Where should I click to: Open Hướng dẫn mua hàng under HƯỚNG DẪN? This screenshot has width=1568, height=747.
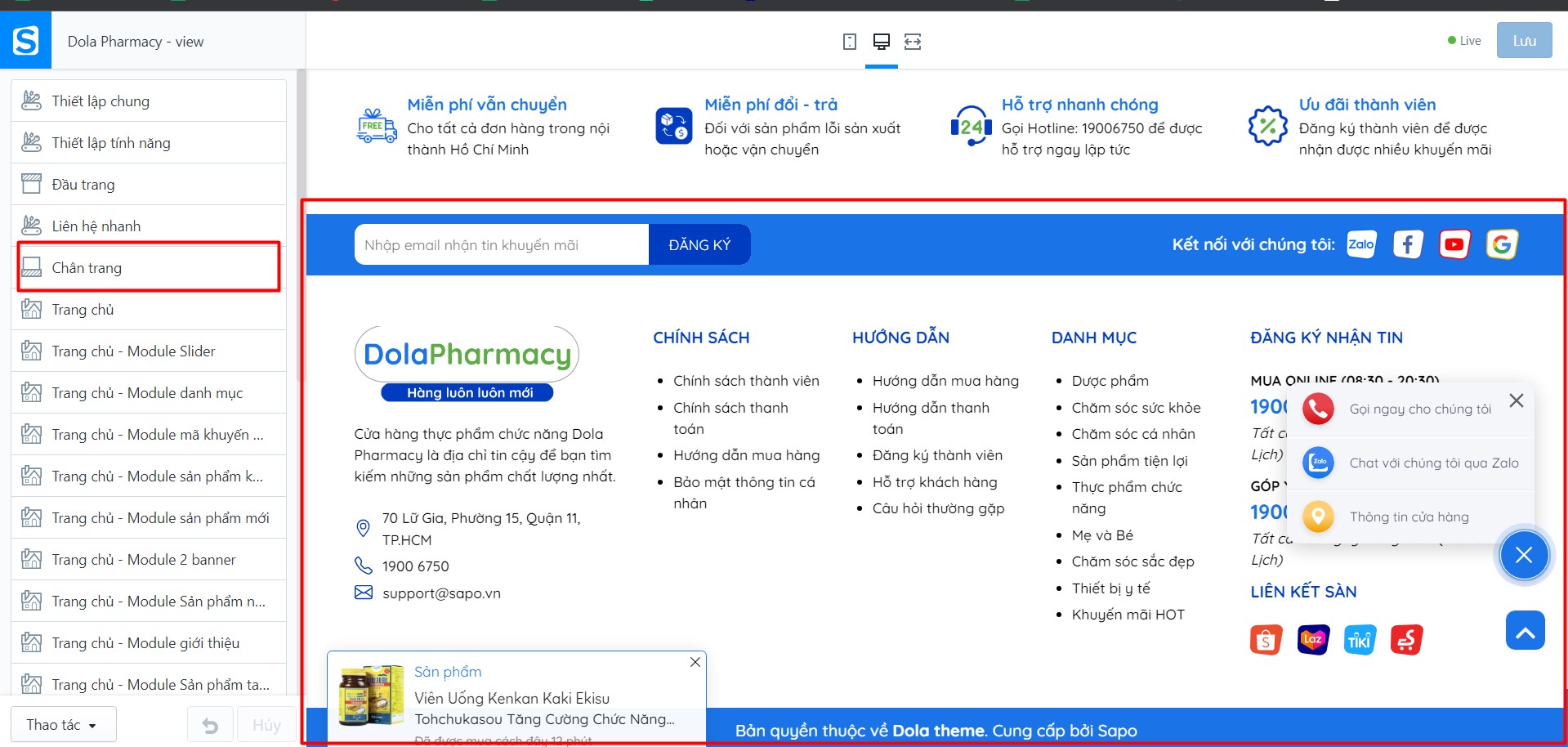tap(945, 381)
